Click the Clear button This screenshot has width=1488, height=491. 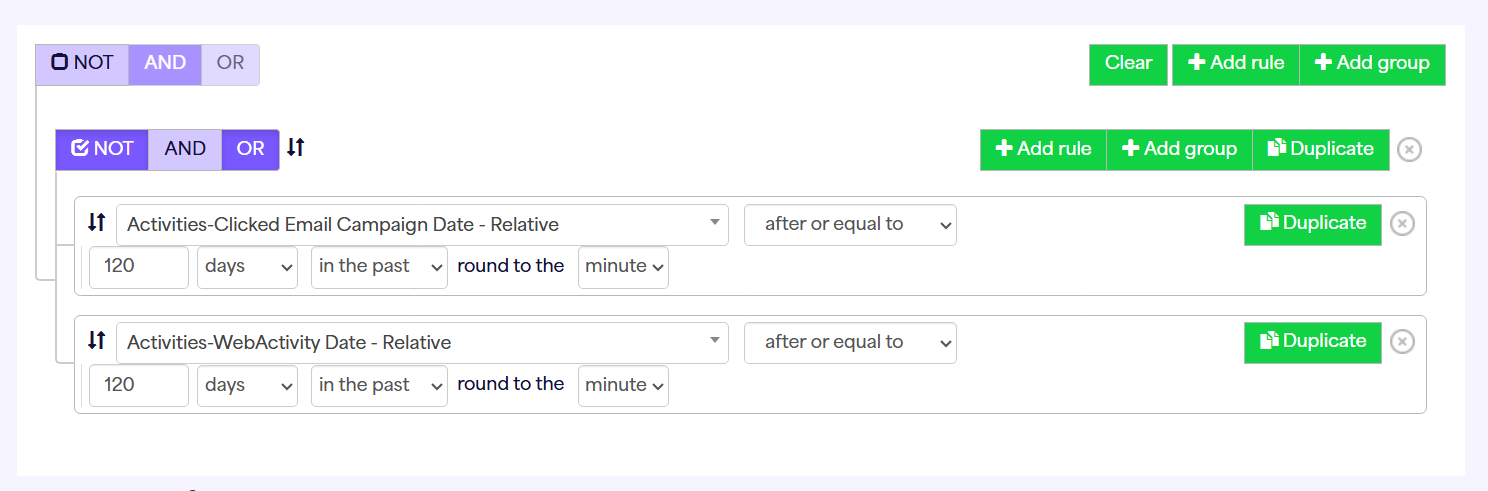1128,64
